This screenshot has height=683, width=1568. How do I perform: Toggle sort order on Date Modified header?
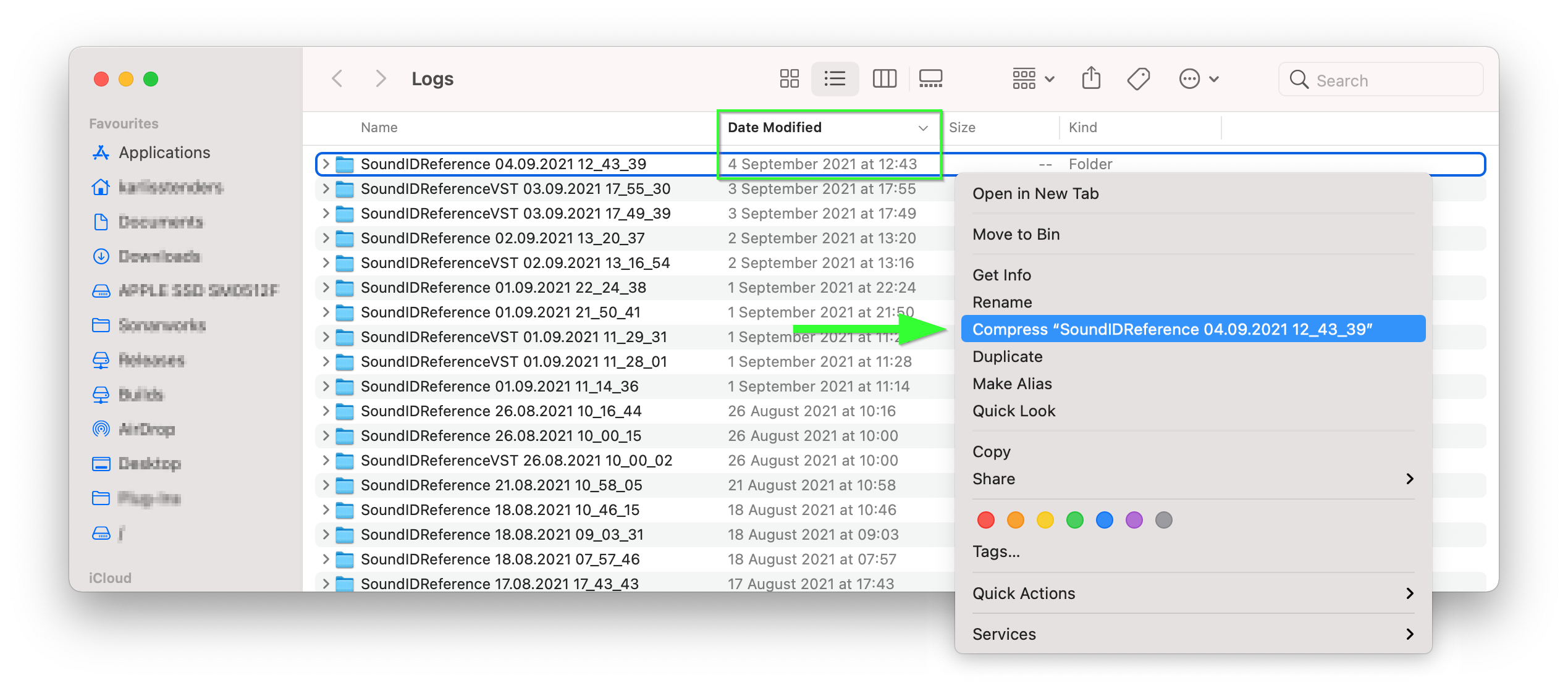tap(828, 128)
